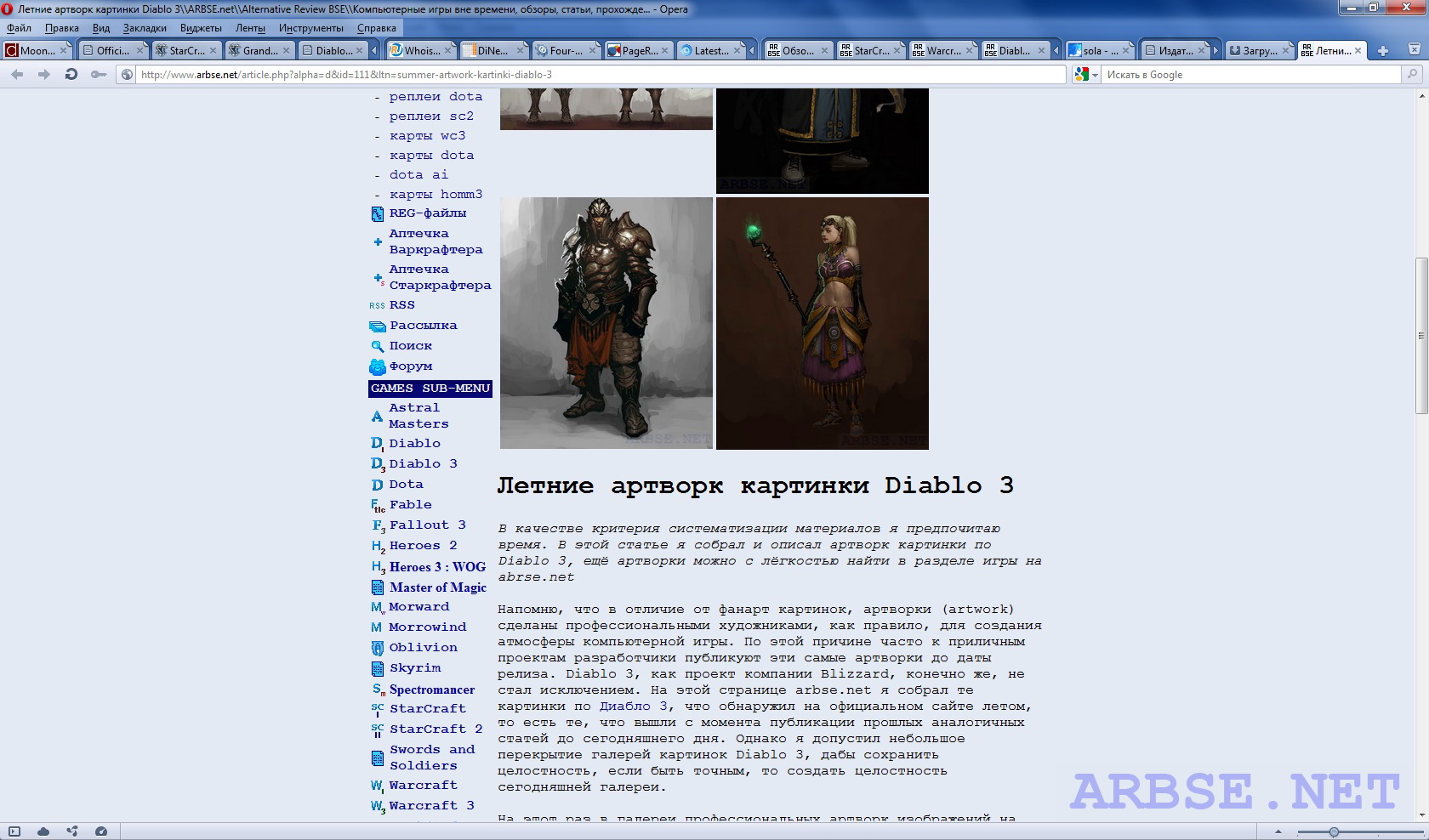Open the Opera Link cloud icon
Screen dimensions: 1429x840
pyautogui.click(x=43, y=831)
